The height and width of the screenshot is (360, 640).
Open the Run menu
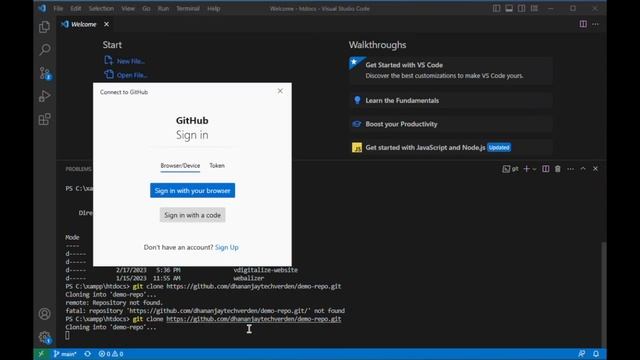(163, 8)
